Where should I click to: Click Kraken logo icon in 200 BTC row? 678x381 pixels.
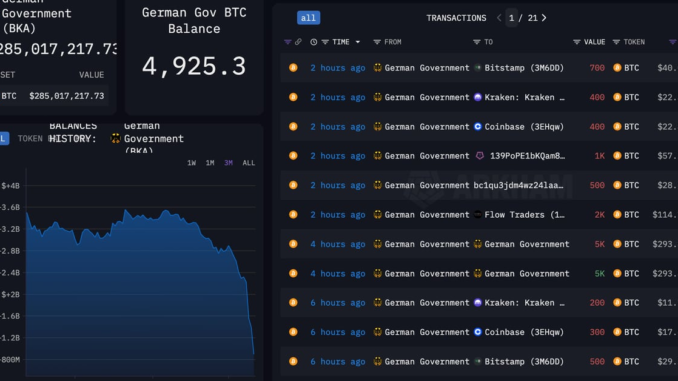478,302
